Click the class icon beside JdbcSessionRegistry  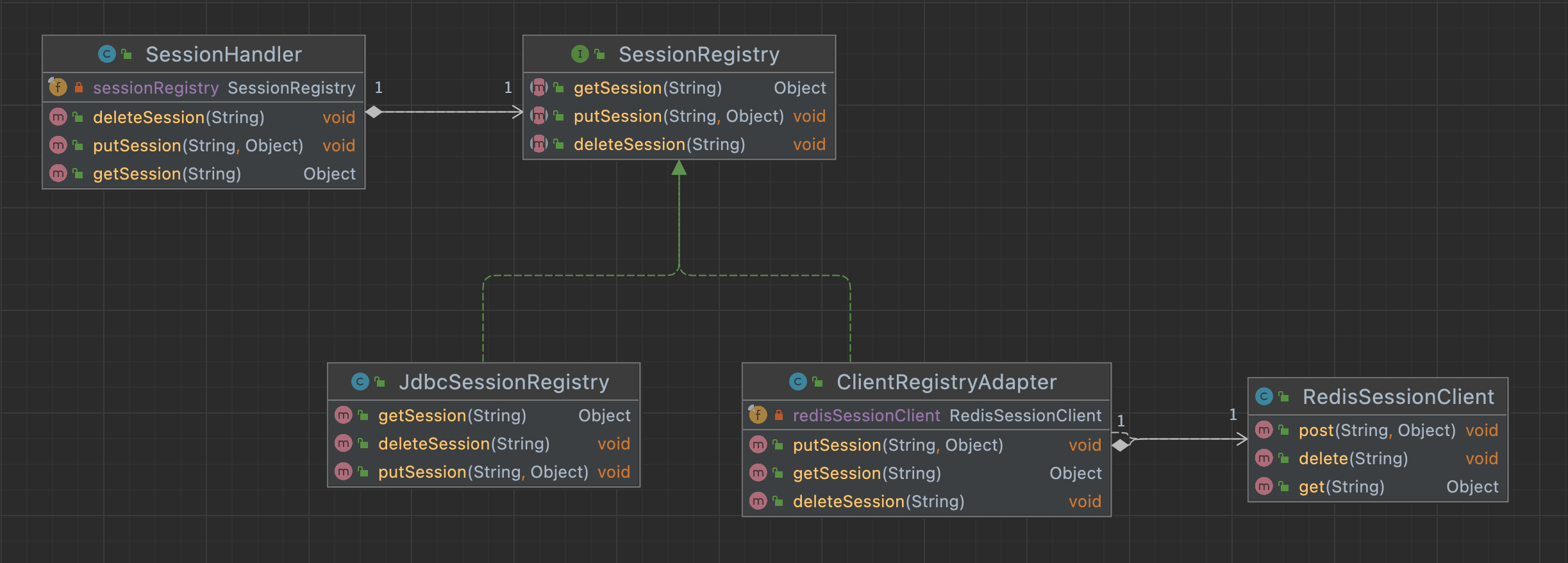pyautogui.click(x=360, y=382)
